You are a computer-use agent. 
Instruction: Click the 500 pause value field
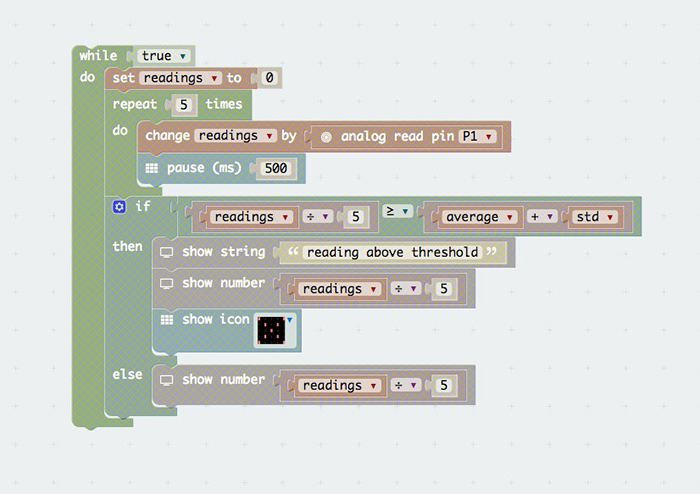[276, 168]
